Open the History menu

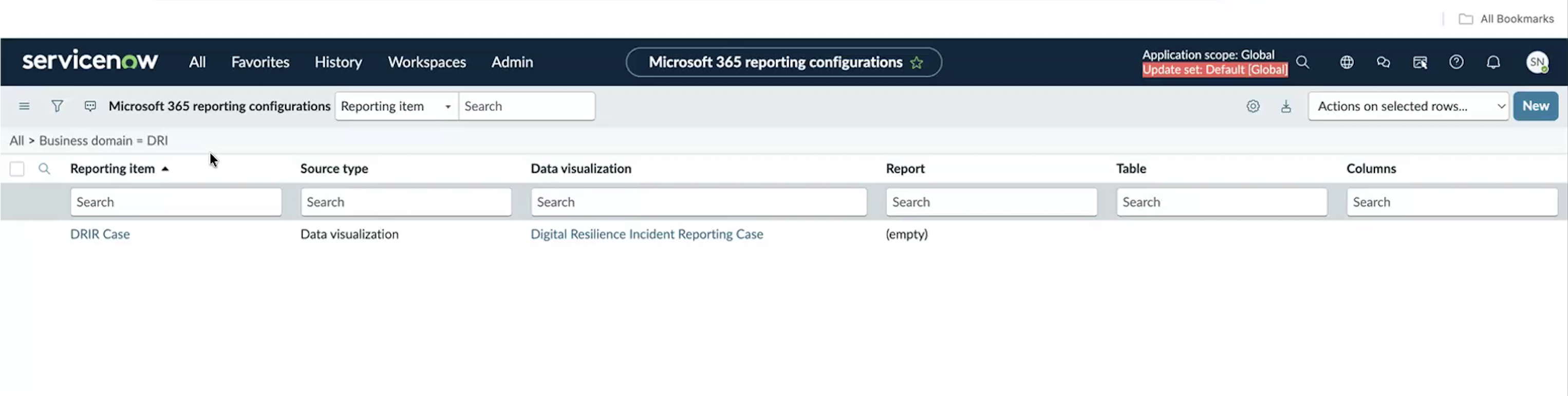point(338,62)
